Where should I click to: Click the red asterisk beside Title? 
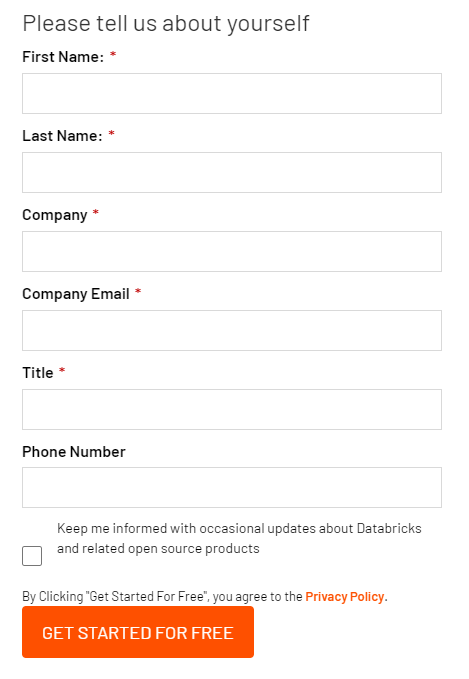coord(62,370)
